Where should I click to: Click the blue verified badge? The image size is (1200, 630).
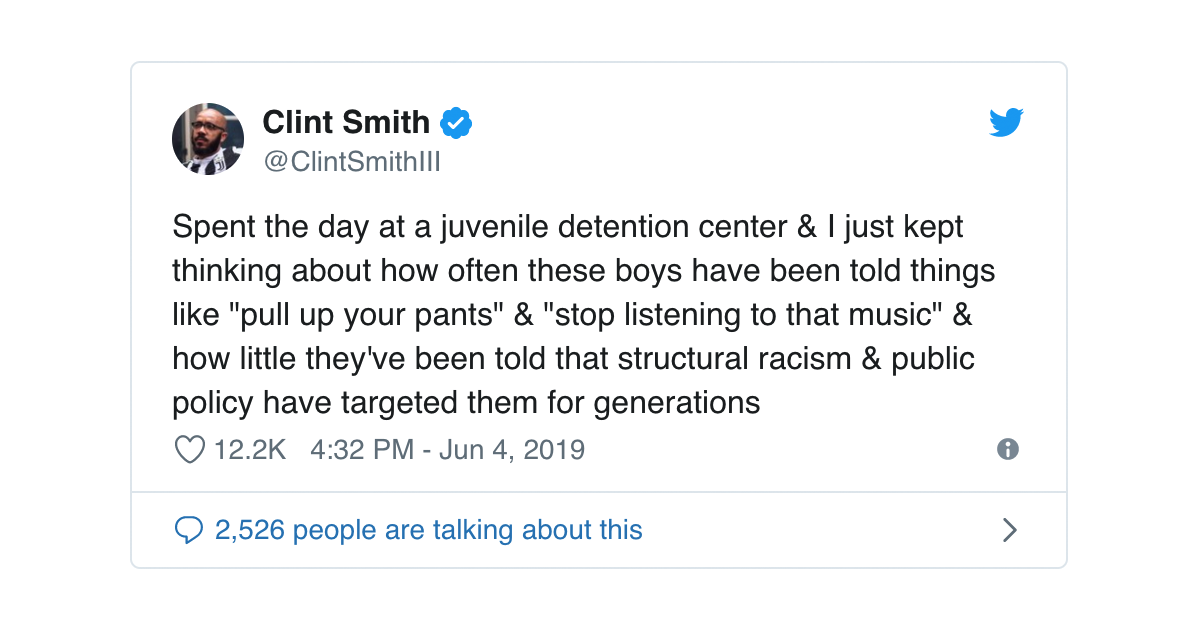[x=456, y=123]
